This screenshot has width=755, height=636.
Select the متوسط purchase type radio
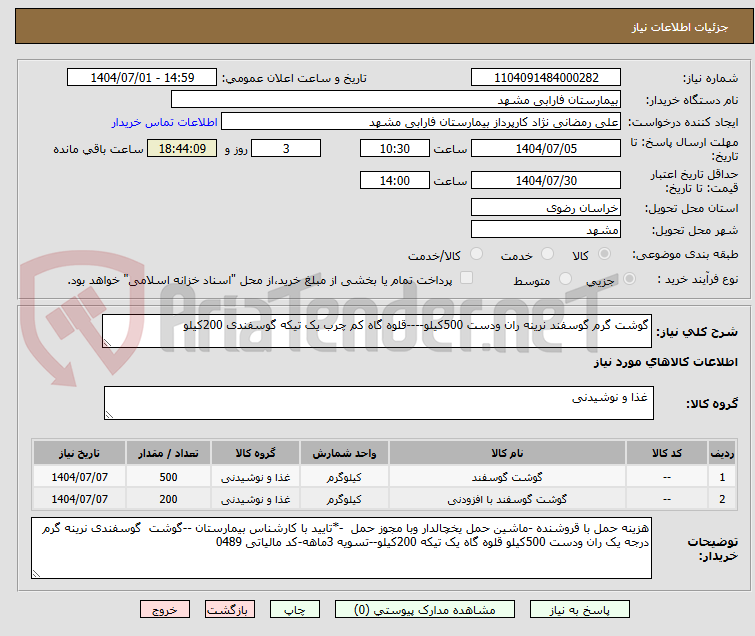pos(565,279)
